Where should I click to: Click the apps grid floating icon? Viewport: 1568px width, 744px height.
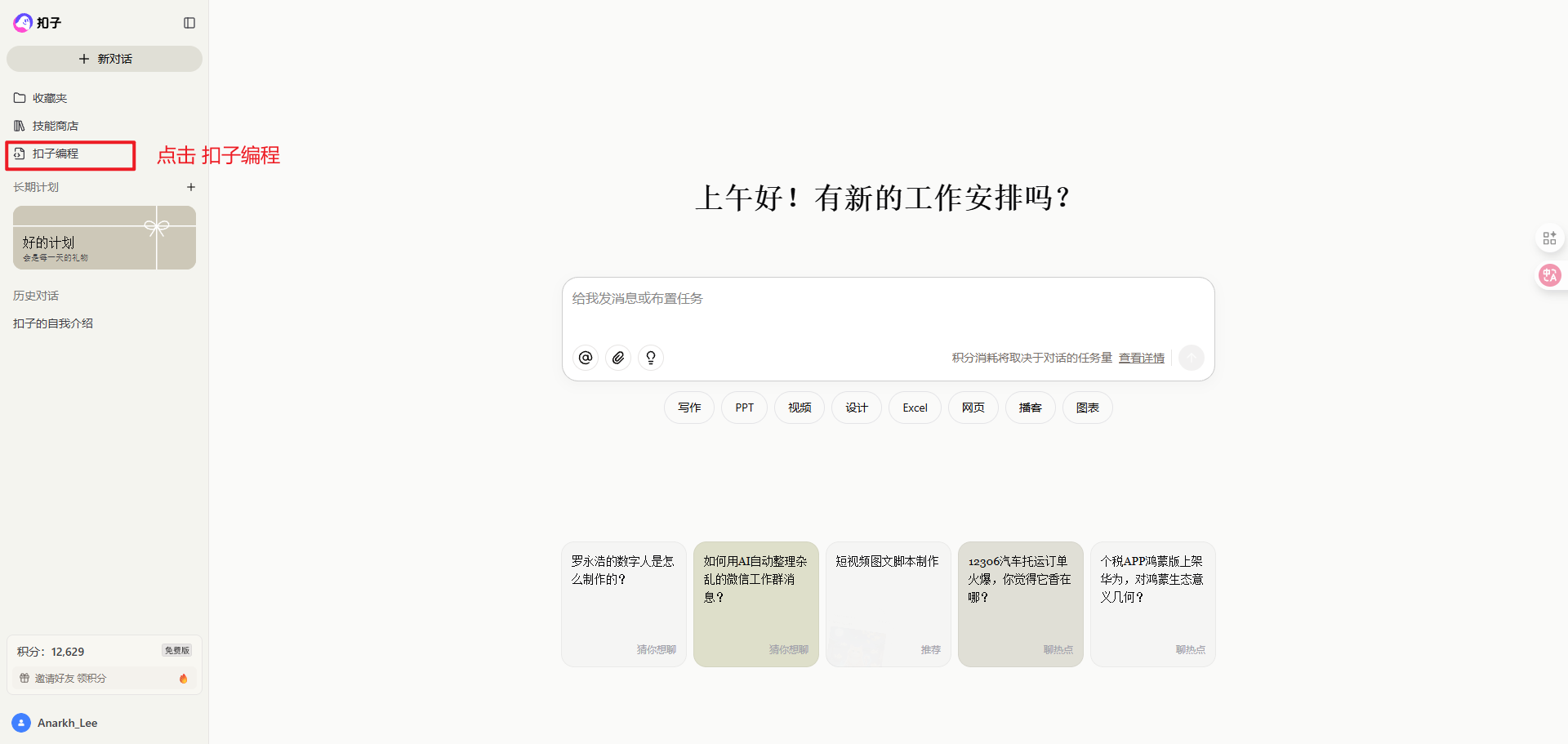coord(1549,238)
